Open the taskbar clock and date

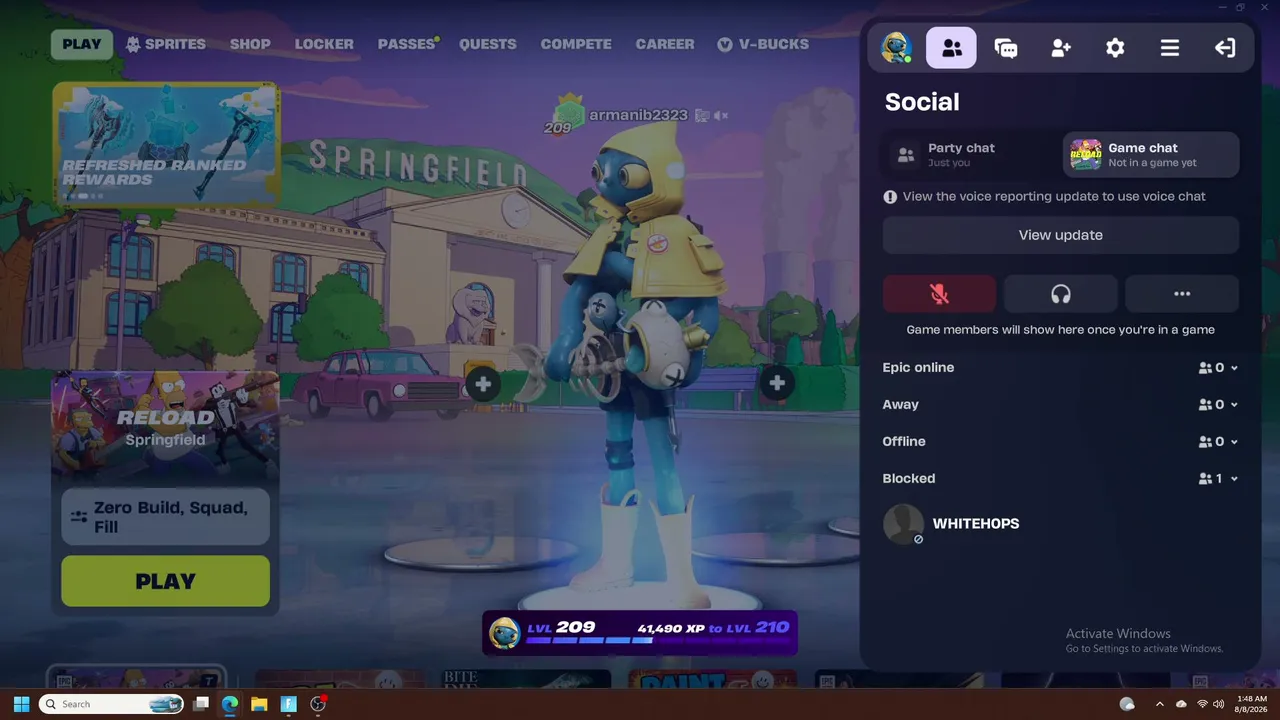1252,704
